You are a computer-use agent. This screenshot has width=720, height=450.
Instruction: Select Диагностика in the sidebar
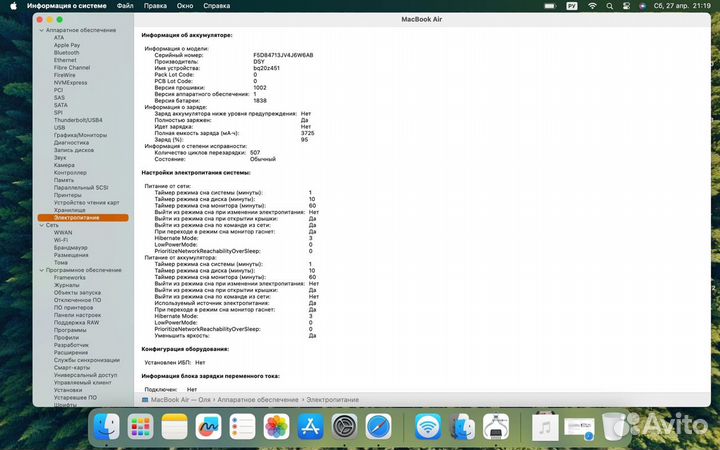(x=71, y=143)
